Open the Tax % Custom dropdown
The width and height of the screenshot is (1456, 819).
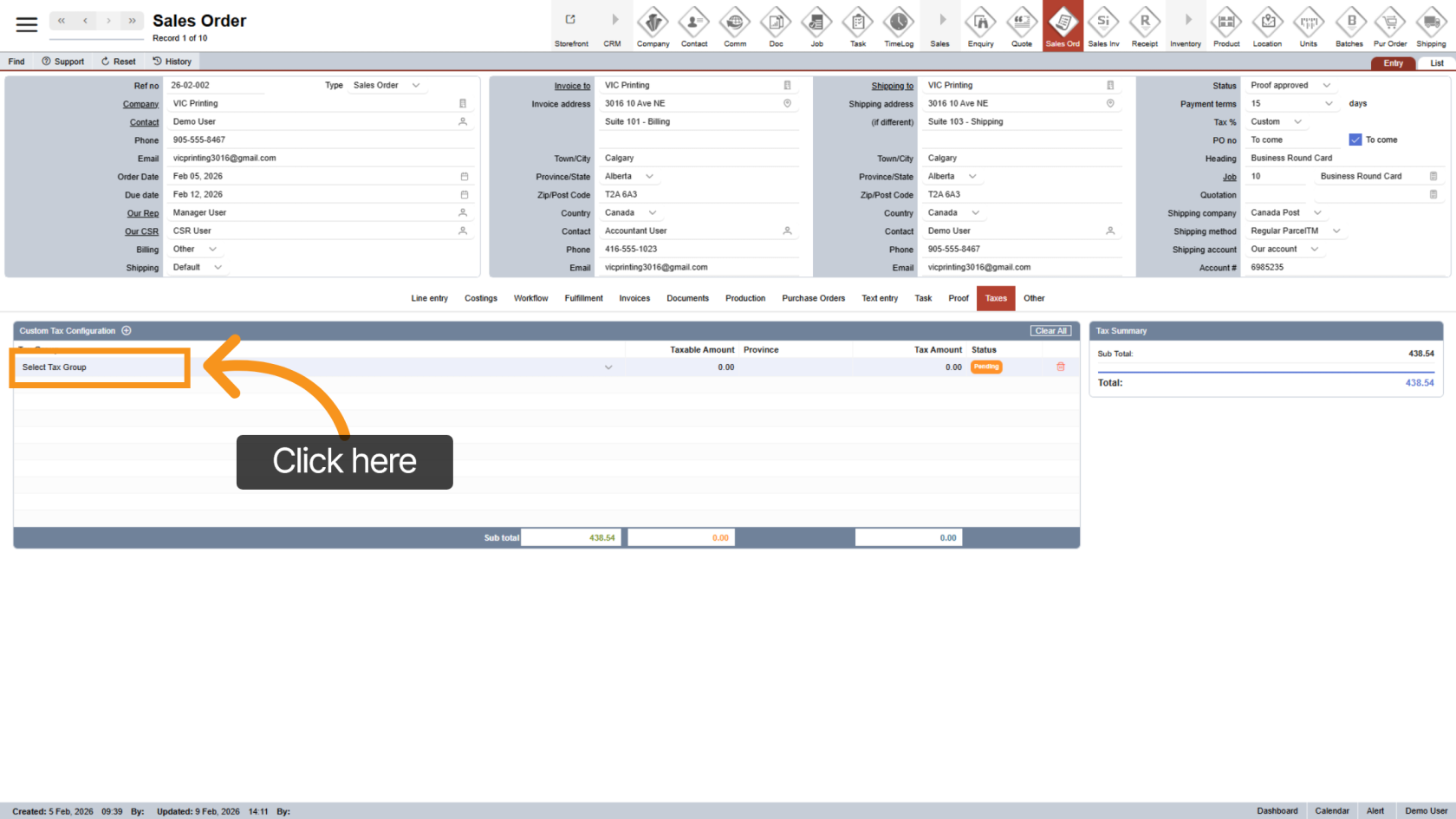[x=1297, y=121]
